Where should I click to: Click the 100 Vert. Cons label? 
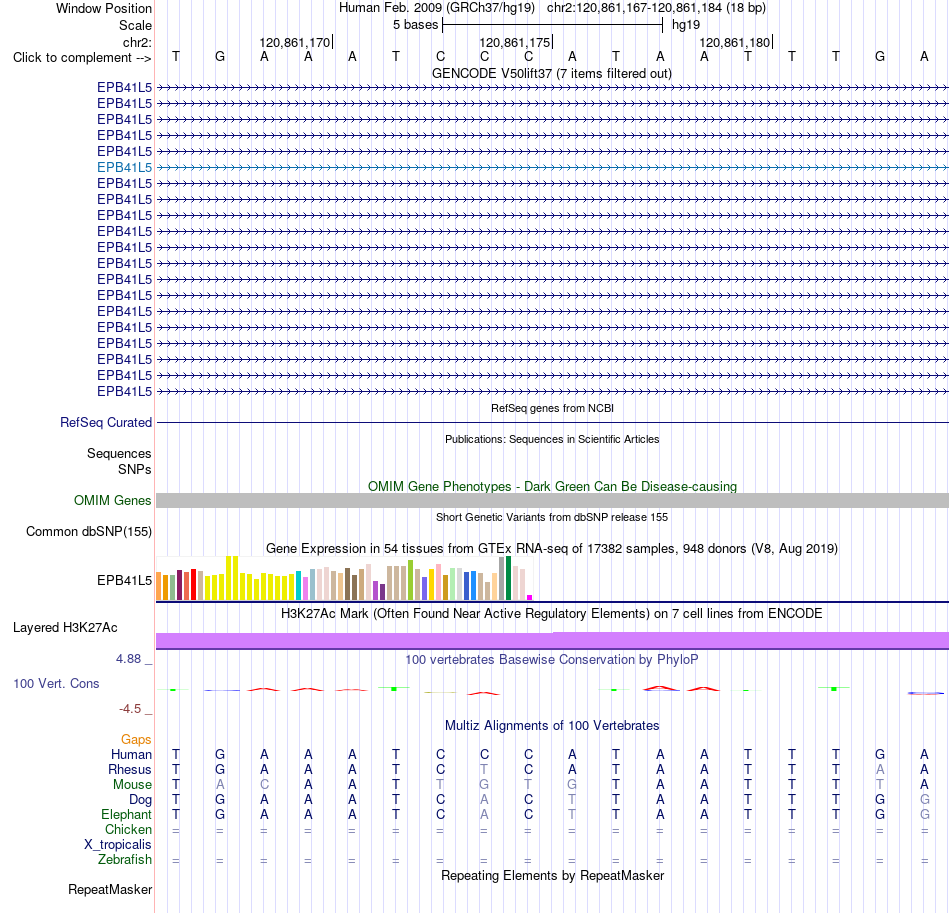pos(56,683)
